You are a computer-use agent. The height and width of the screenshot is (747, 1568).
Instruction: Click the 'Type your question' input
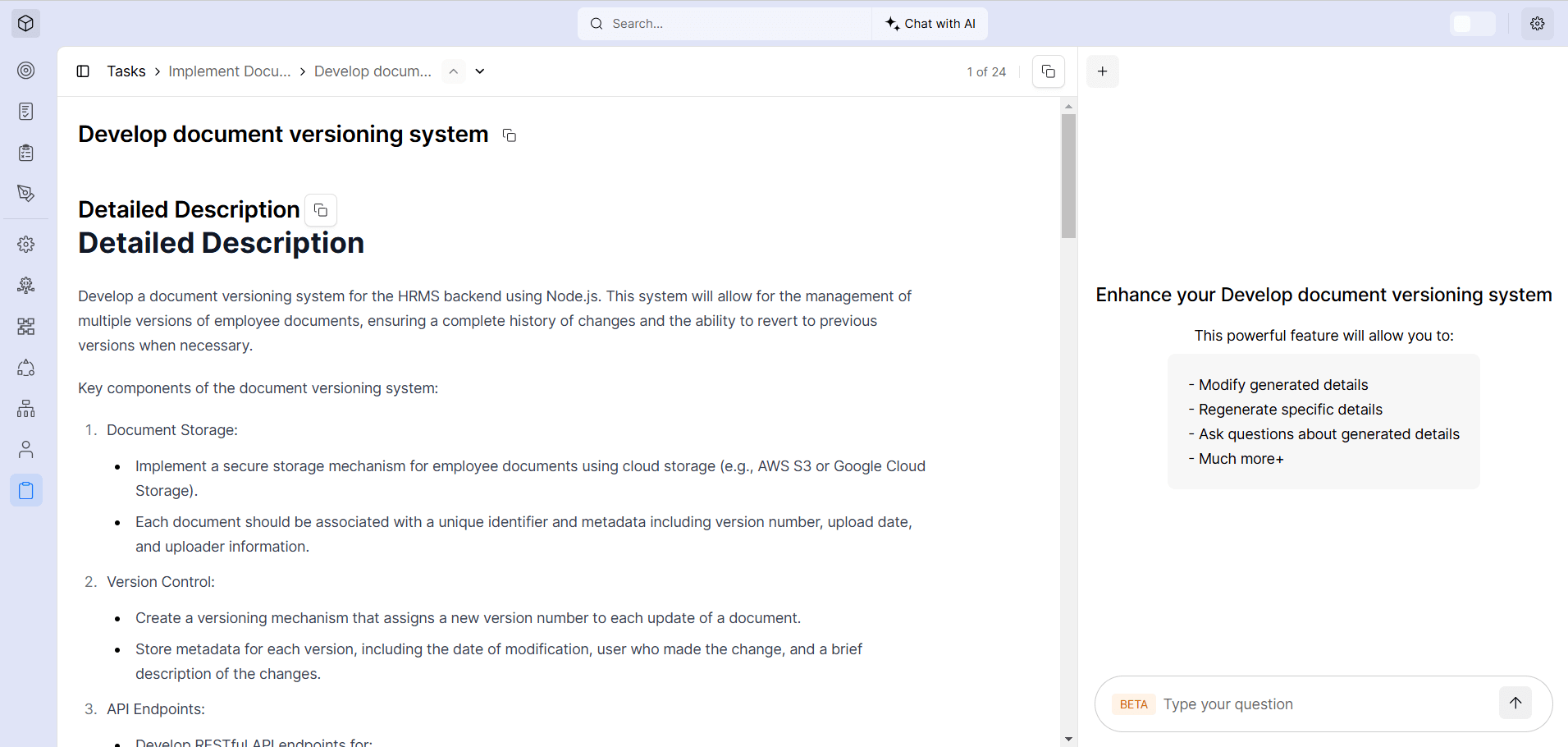click(1325, 704)
